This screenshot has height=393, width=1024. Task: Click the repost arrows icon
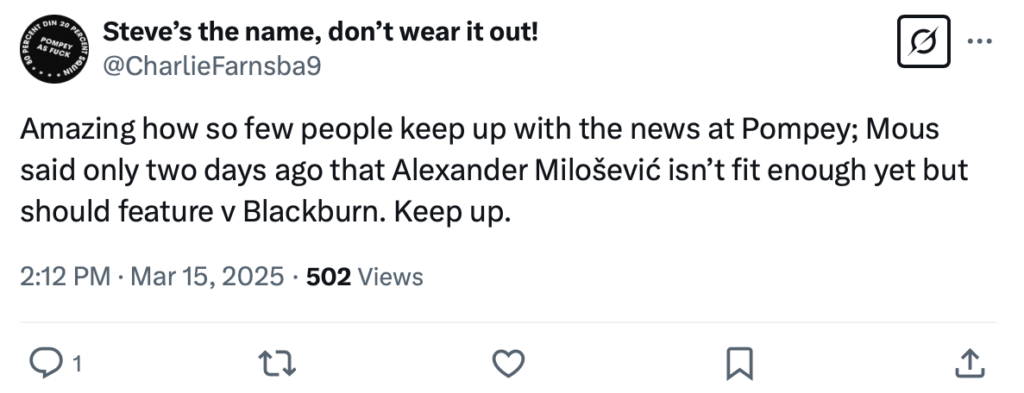point(277,363)
